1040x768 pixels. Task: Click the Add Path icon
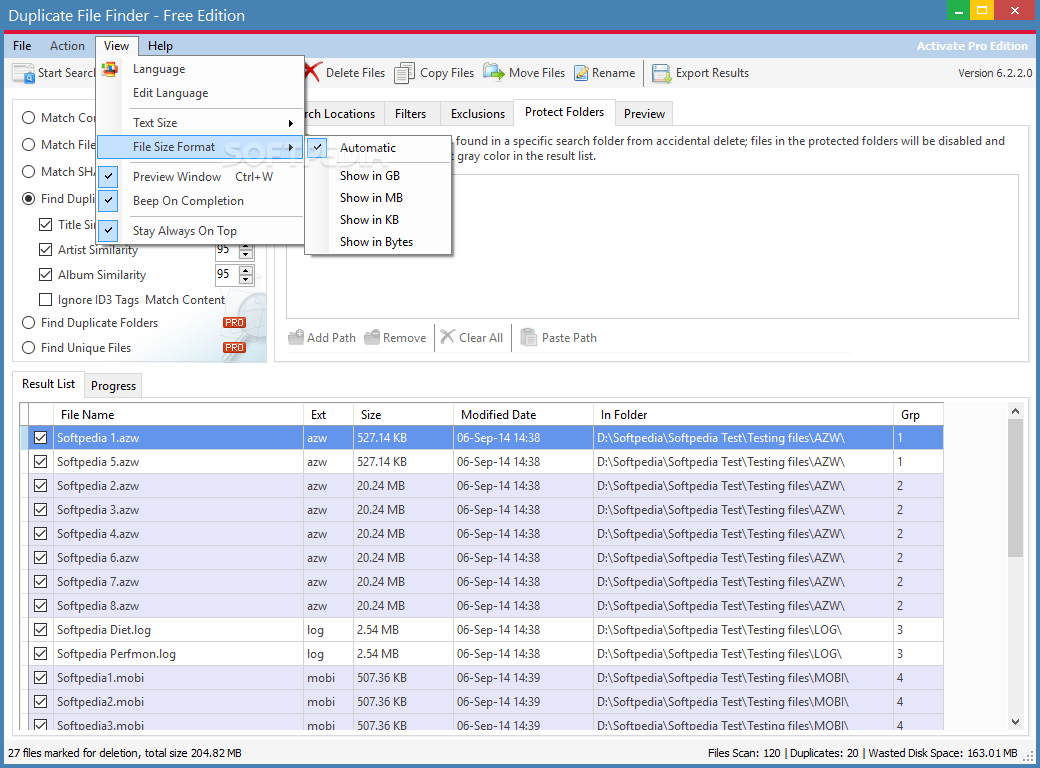tap(296, 337)
